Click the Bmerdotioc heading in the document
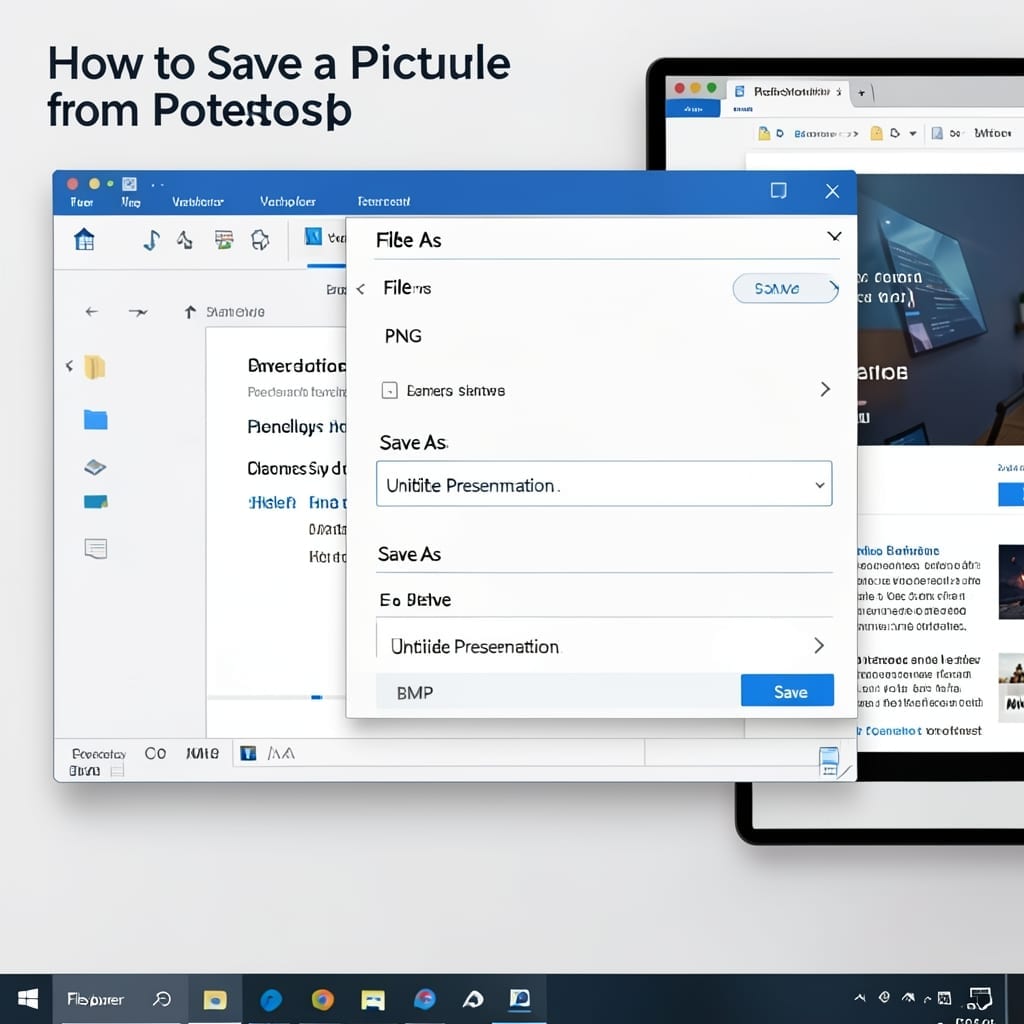Image resolution: width=1024 pixels, height=1024 pixels. [296, 366]
